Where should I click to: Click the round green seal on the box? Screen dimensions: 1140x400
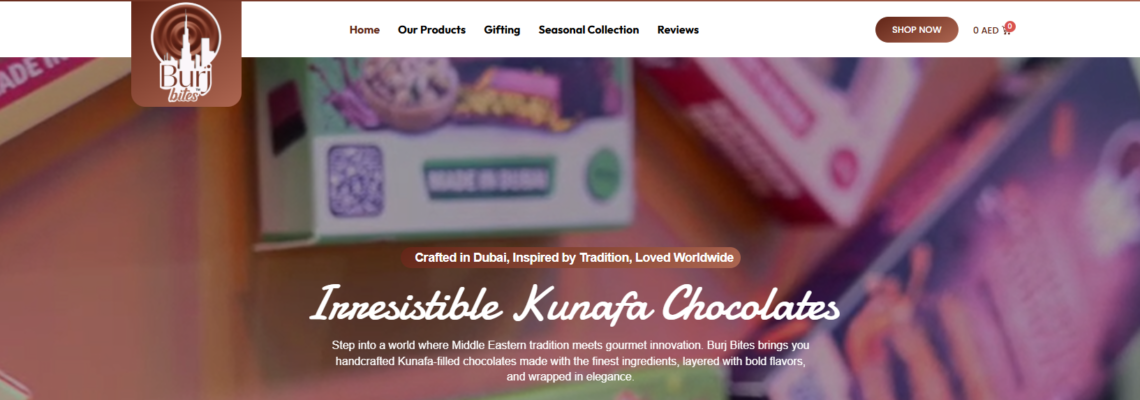tap(603, 172)
